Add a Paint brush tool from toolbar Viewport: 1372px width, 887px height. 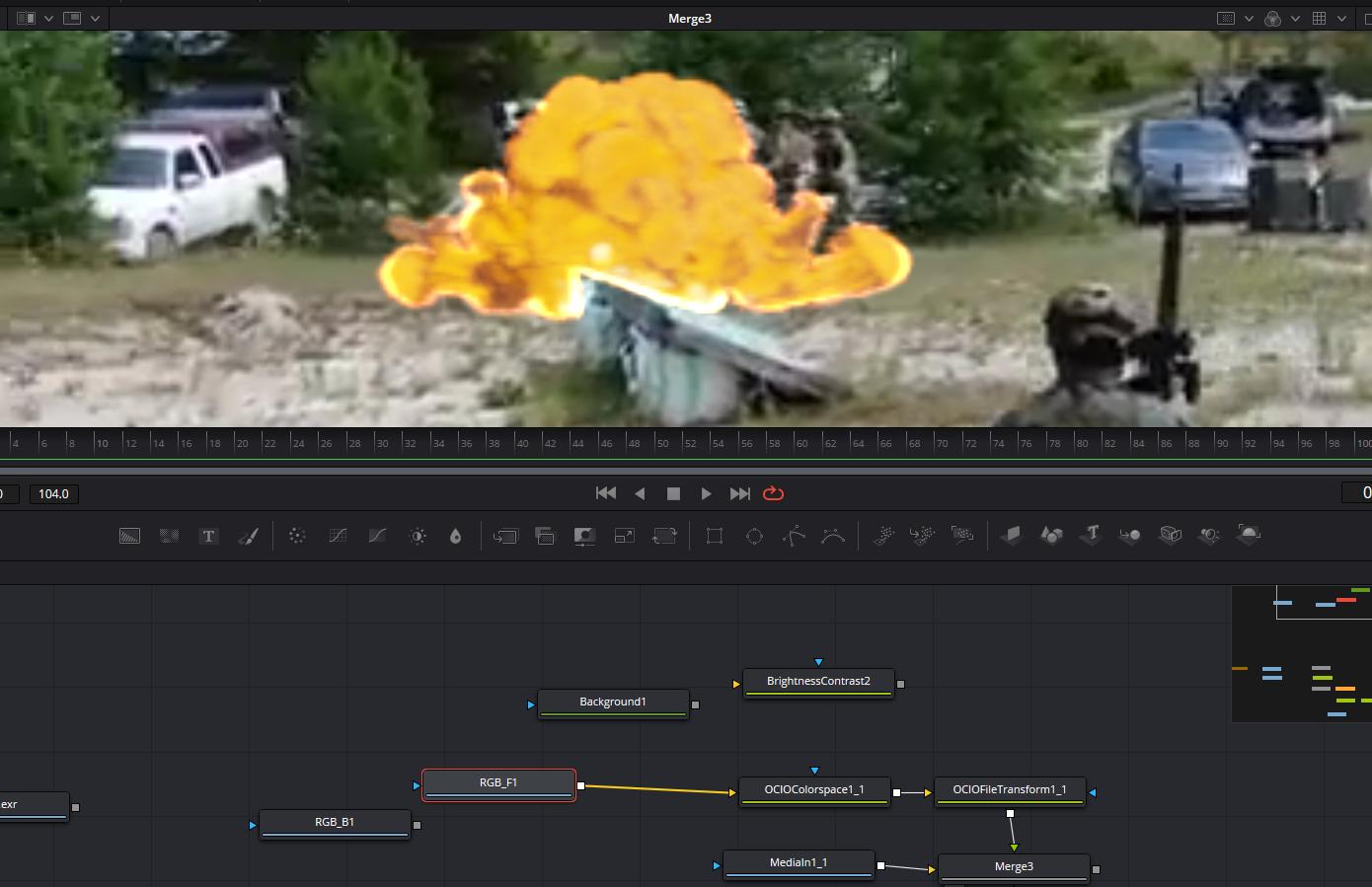coord(249,536)
